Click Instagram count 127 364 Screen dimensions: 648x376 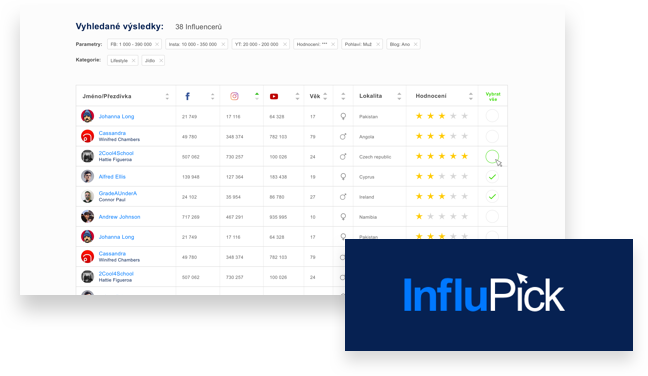(234, 177)
